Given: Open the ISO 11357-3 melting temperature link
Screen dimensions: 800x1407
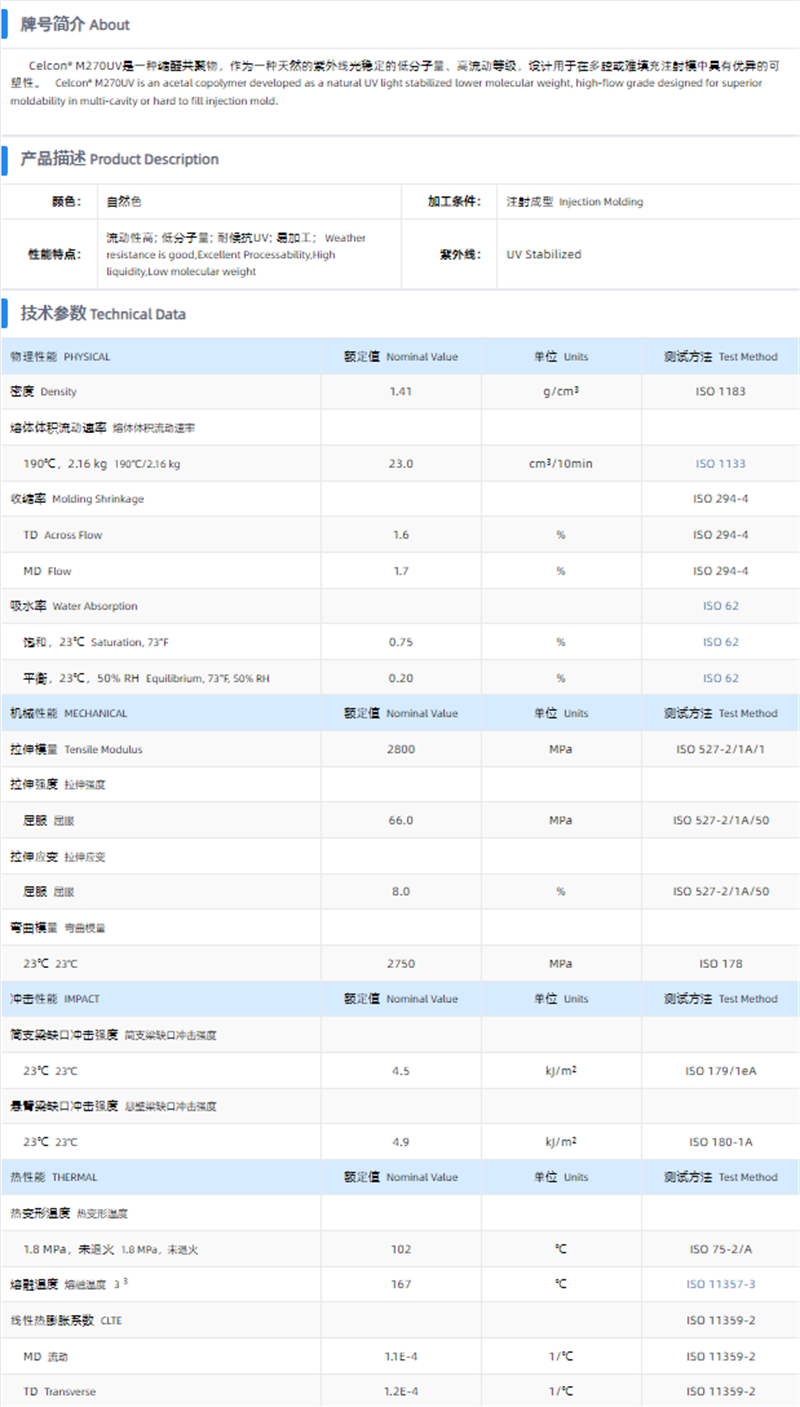Looking at the screenshot, I should (x=720, y=1284).
